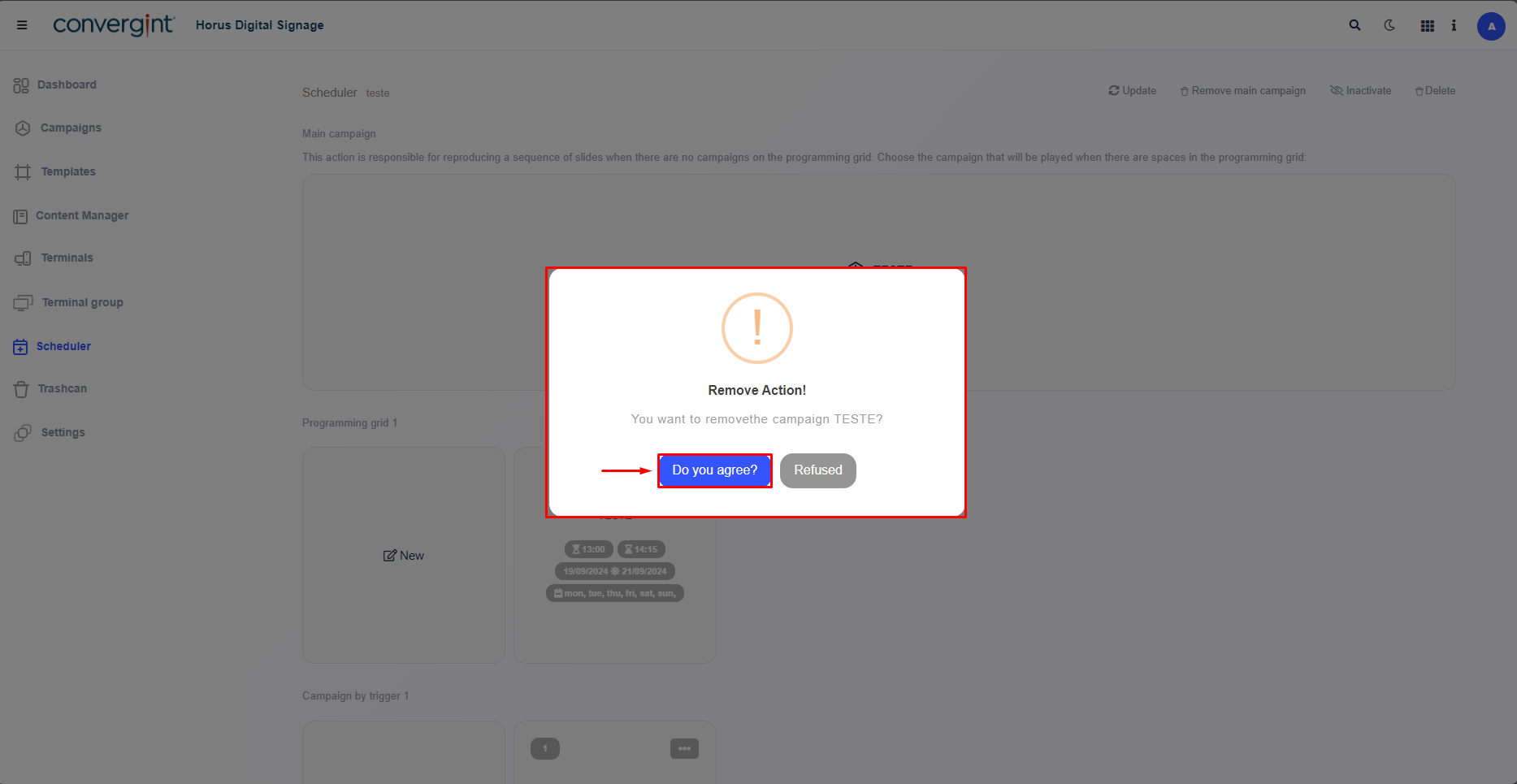Open the user avatar A menu
The image size is (1517, 784).
coord(1491,26)
